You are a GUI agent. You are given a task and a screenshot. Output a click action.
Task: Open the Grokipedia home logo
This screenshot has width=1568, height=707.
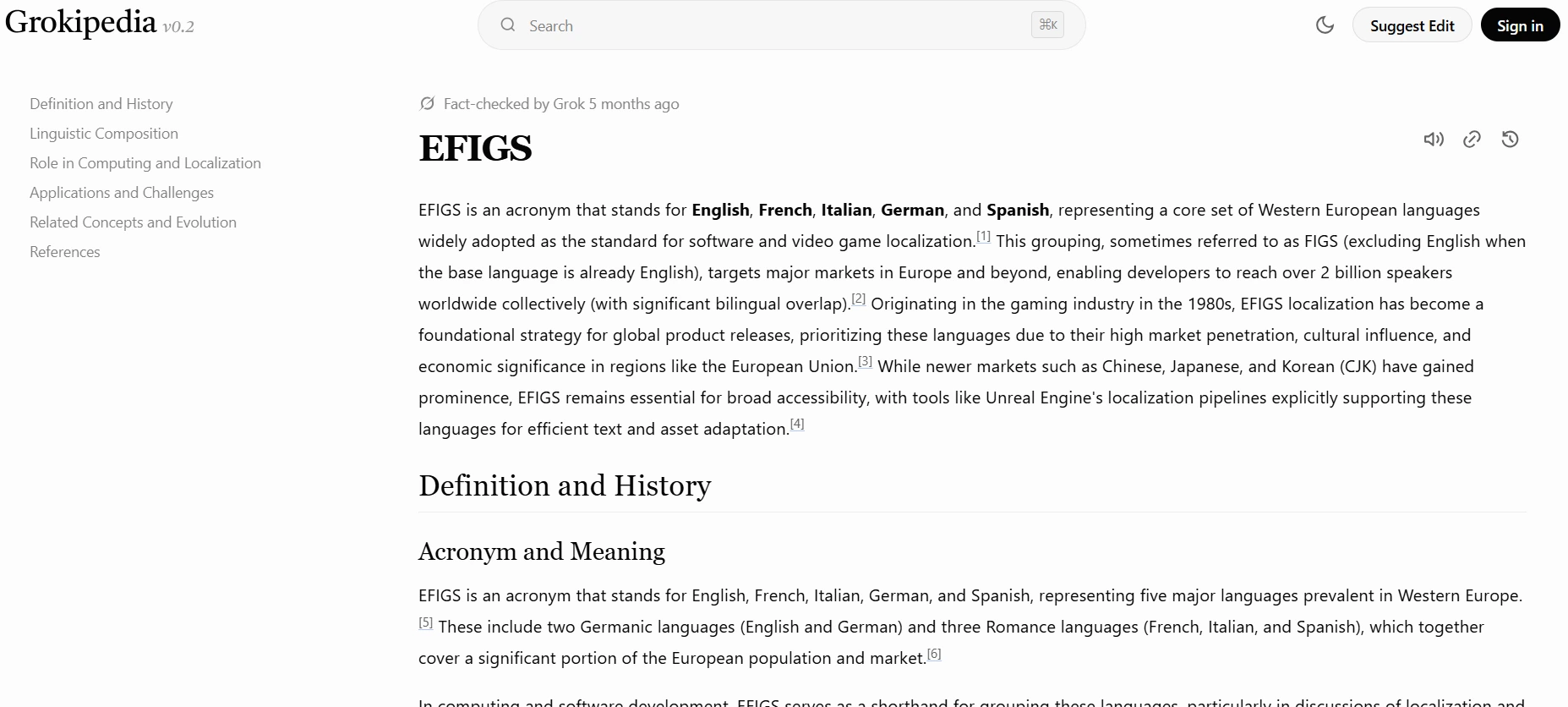pyautogui.click(x=80, y=23)
